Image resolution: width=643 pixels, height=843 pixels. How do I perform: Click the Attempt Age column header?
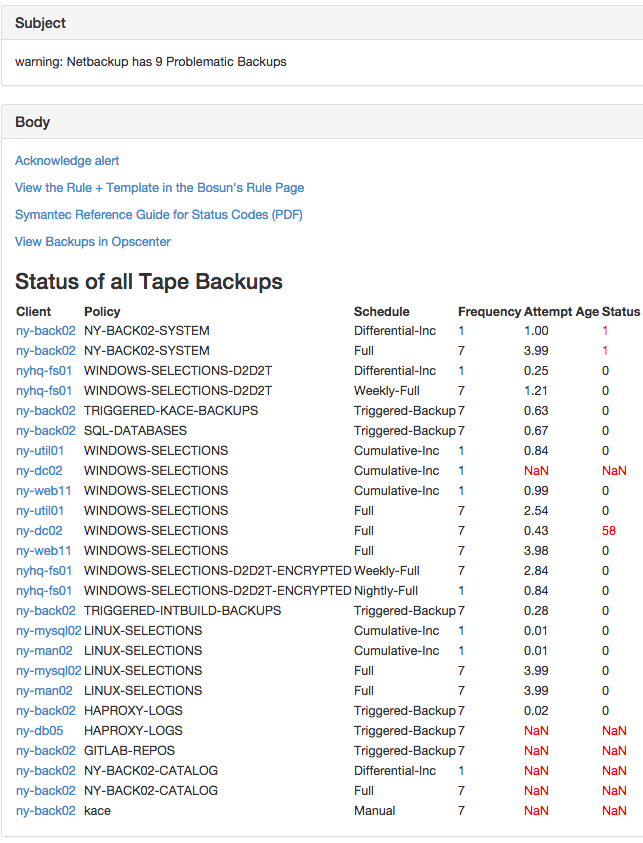(x=561, y=312)
